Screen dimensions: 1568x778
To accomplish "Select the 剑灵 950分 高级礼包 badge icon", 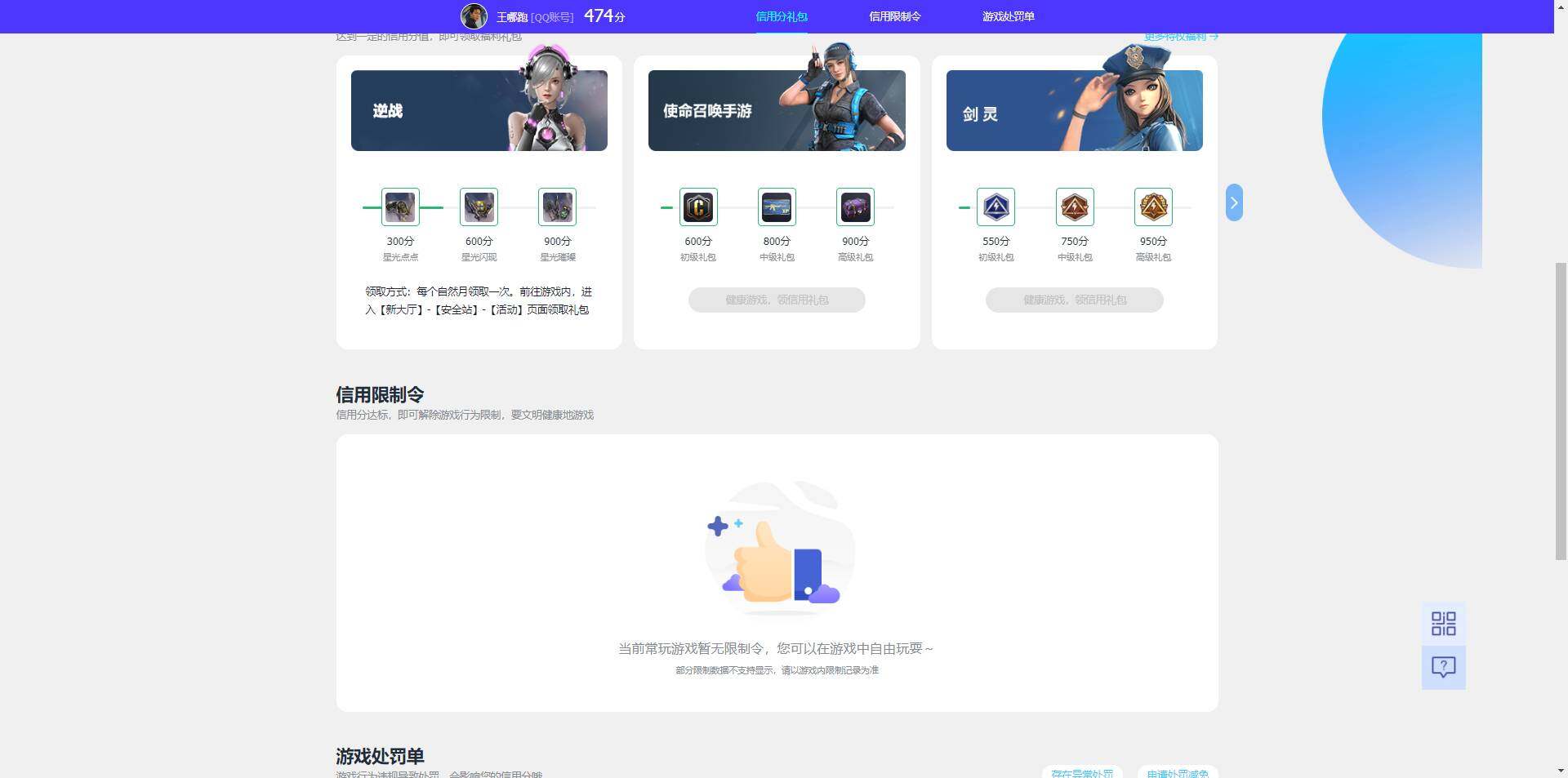I will [x=1153, y=207].
